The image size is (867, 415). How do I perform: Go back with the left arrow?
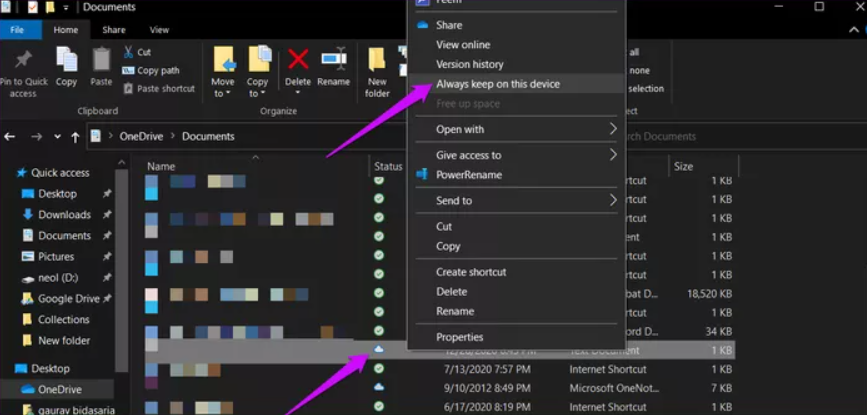pyautogui.click(x=9, y=136)
